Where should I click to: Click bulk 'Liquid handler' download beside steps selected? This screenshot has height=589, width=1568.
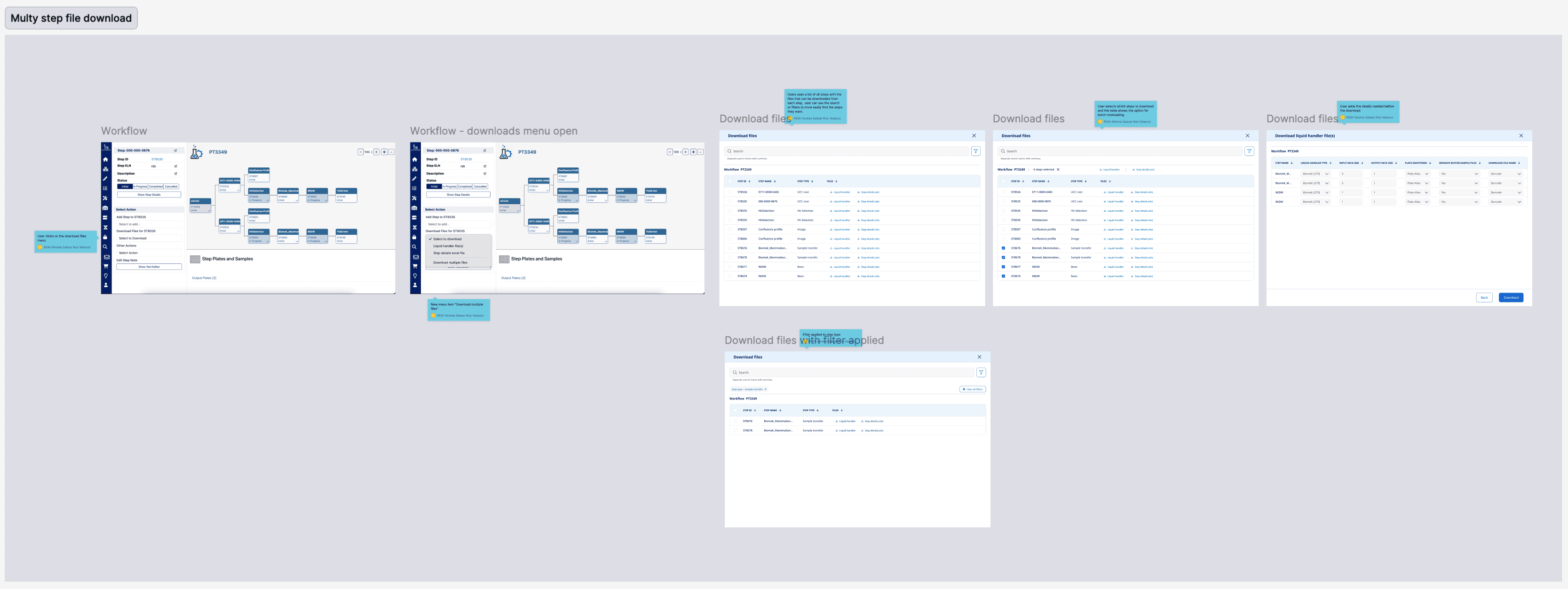point(1109,169)
